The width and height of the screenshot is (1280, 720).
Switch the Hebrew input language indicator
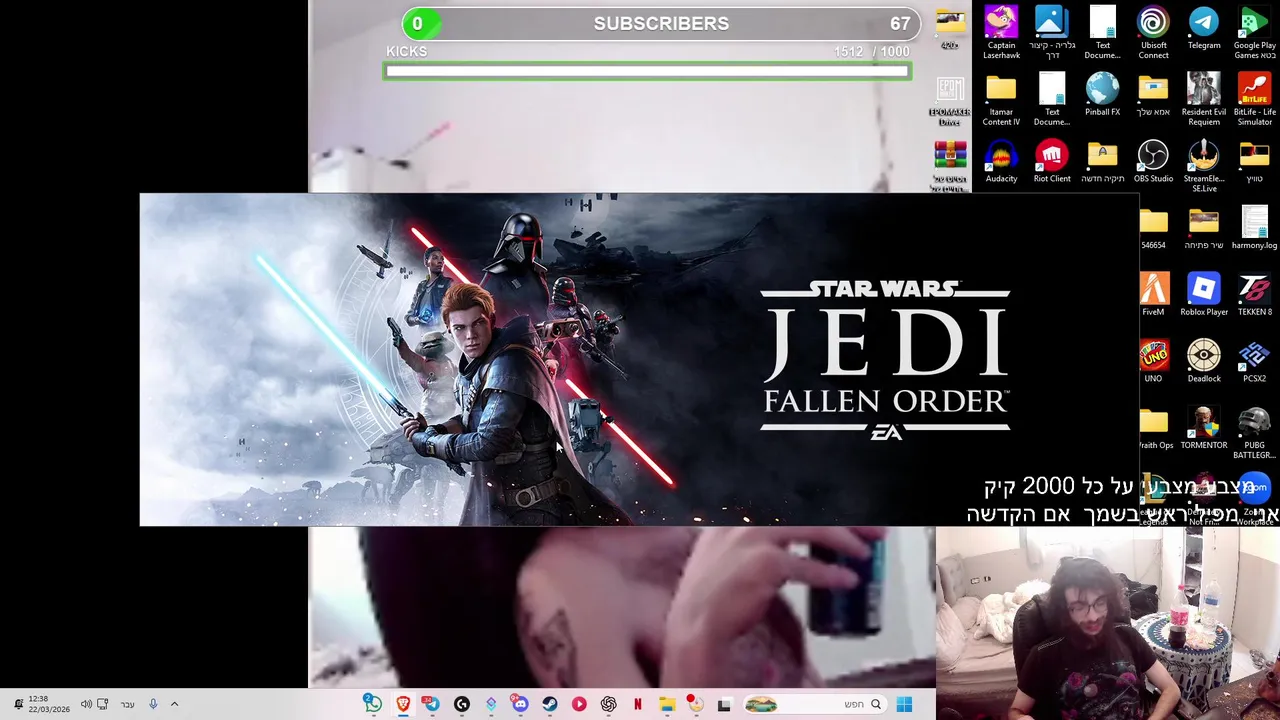pyautogui.click(x=127, y=704)
